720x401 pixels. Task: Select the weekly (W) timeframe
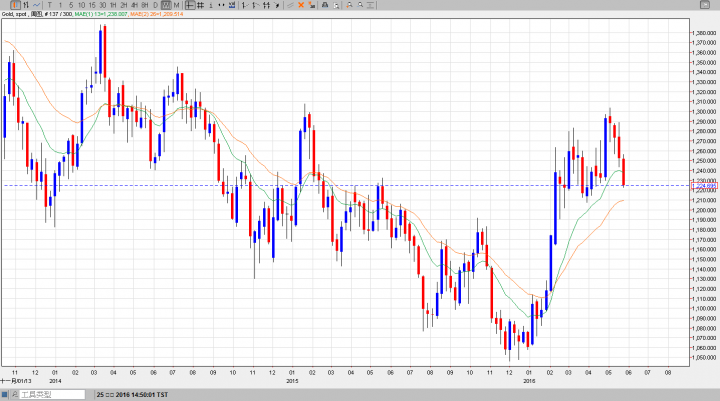click(x=166, y=5)
